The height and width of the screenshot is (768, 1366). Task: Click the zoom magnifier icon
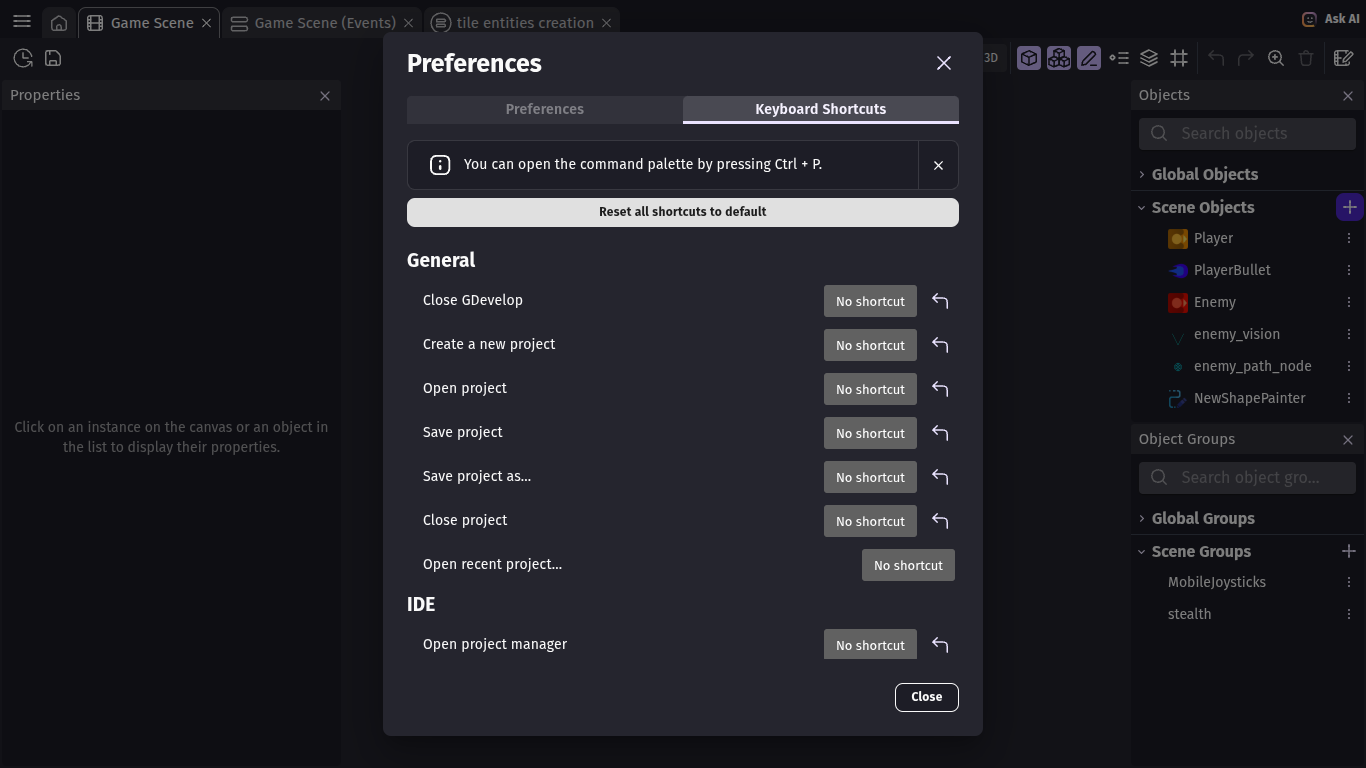(1276, 58)
